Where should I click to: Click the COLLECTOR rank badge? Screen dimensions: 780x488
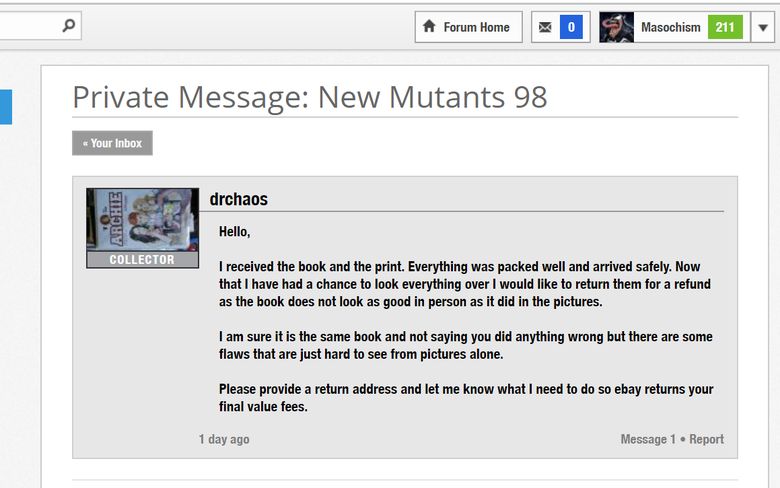click(142, 260)
